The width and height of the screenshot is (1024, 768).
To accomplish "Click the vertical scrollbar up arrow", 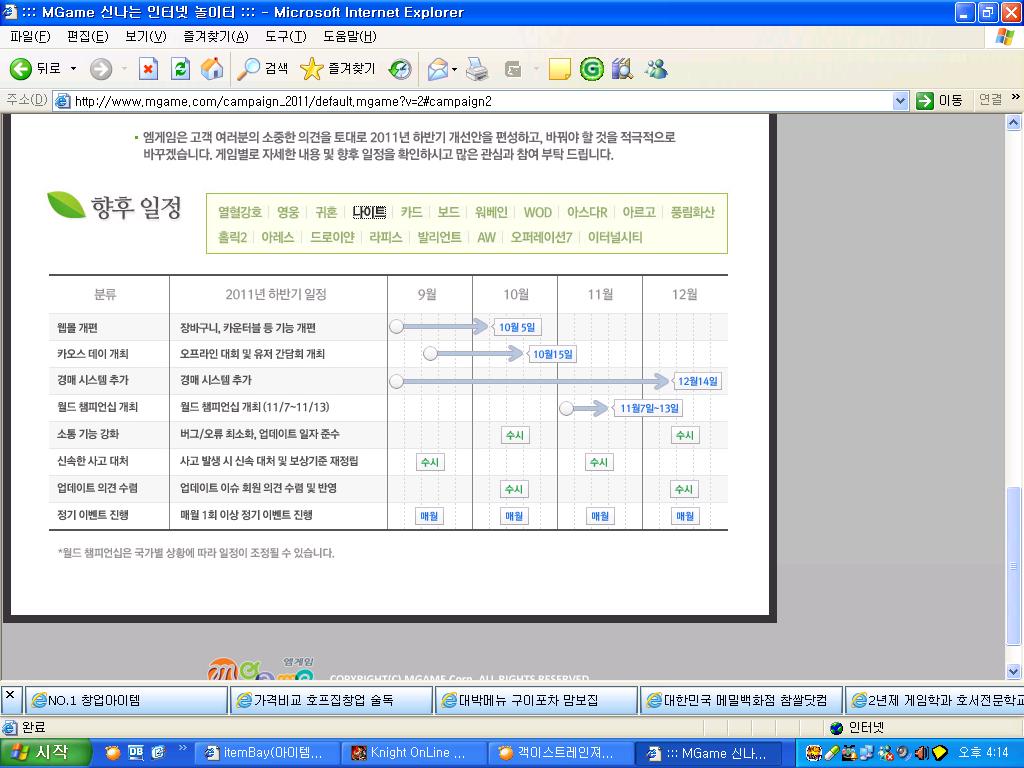I will pyautogui.click(x=1014, y=123).
